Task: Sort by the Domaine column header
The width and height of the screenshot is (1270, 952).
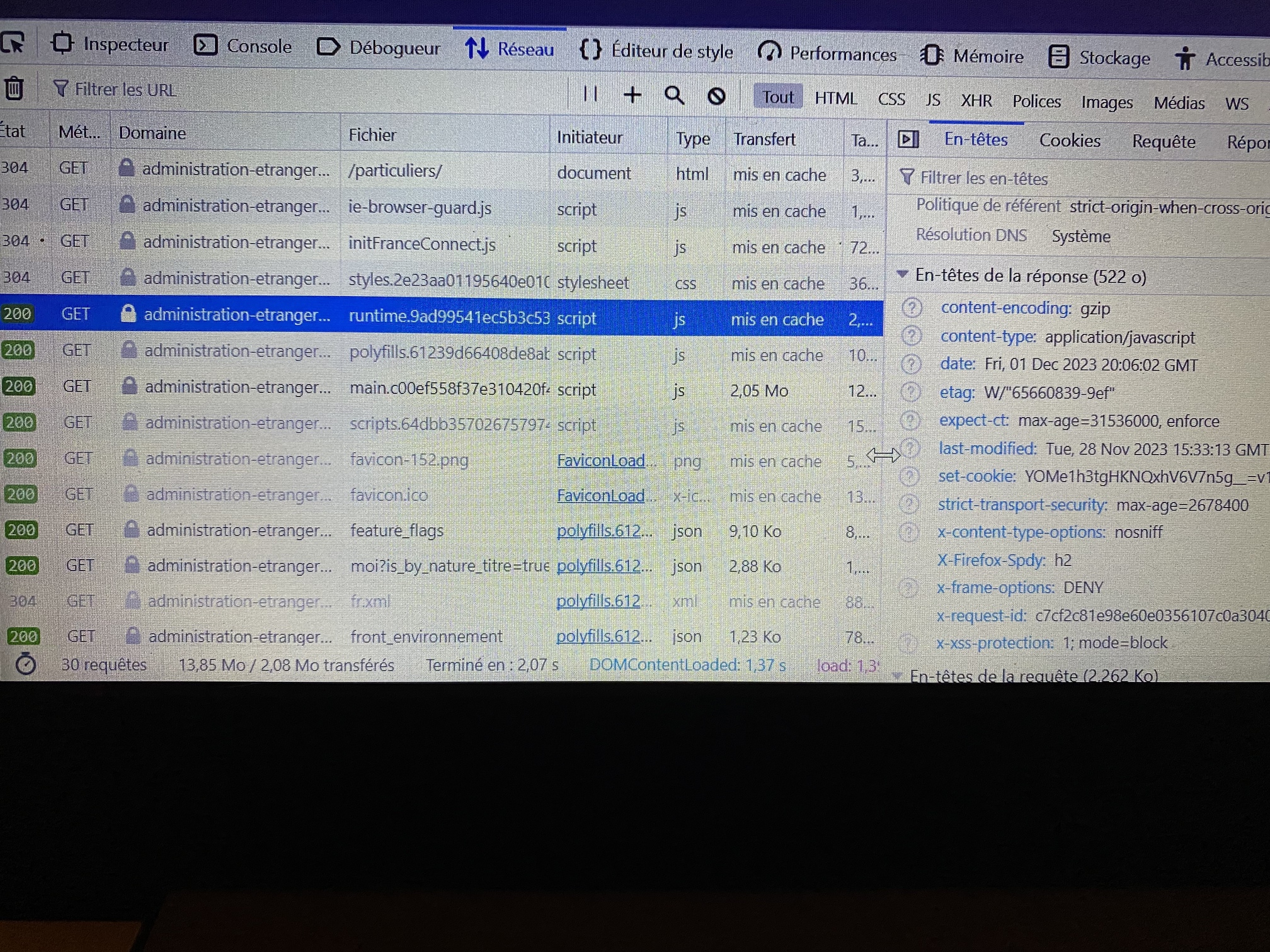Action: pyautogui.click(x=226, y=133)
